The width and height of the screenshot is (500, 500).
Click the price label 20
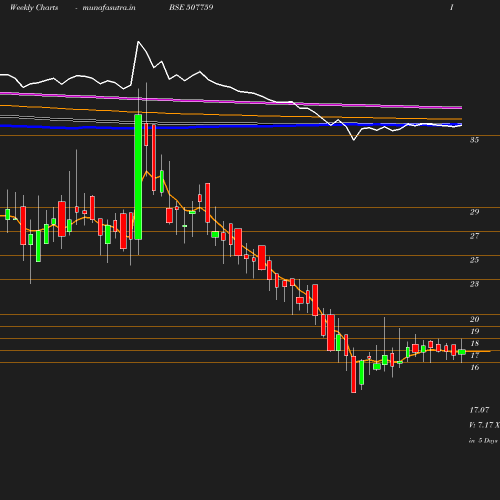tap(474, 319)
